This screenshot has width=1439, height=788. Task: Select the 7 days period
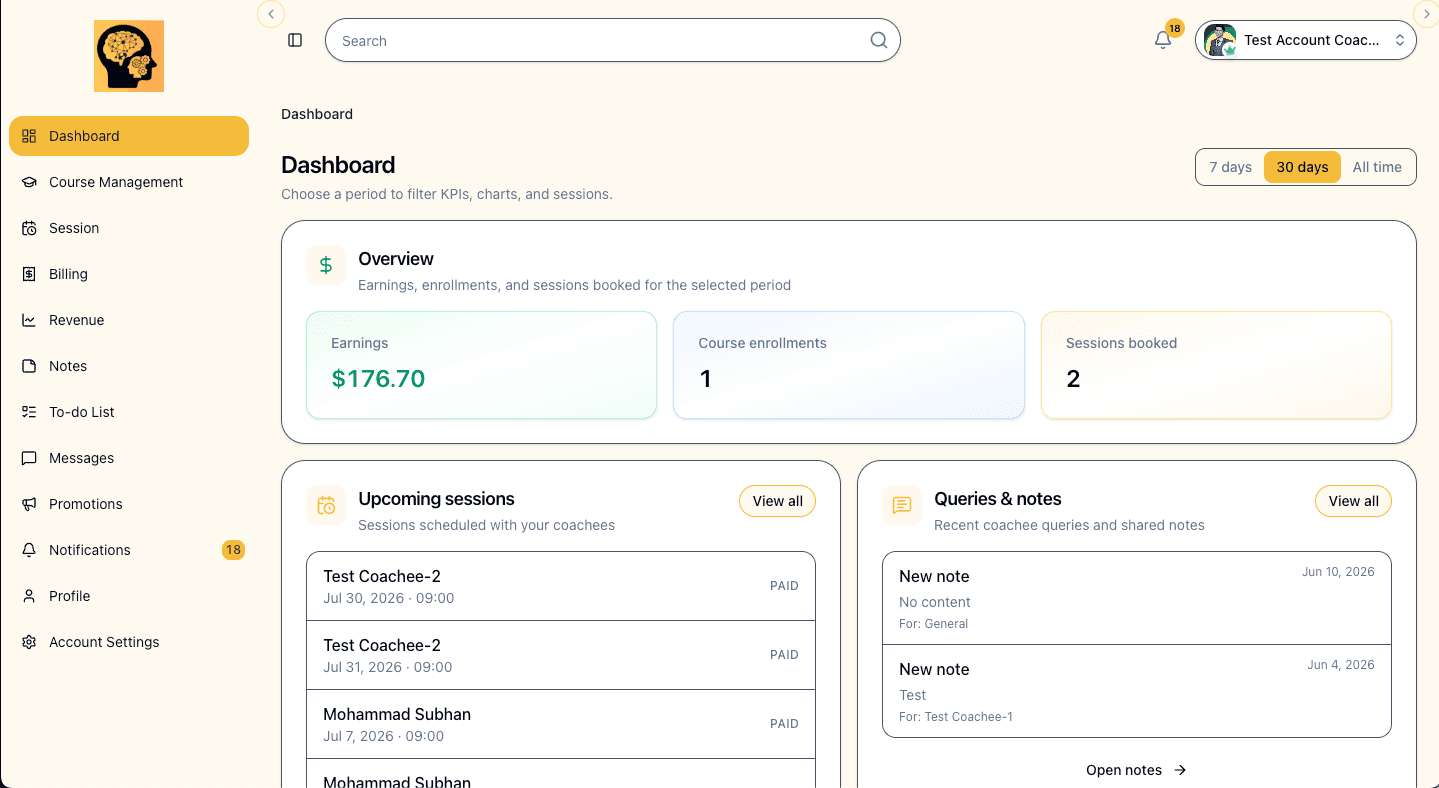click(1231, 167)
